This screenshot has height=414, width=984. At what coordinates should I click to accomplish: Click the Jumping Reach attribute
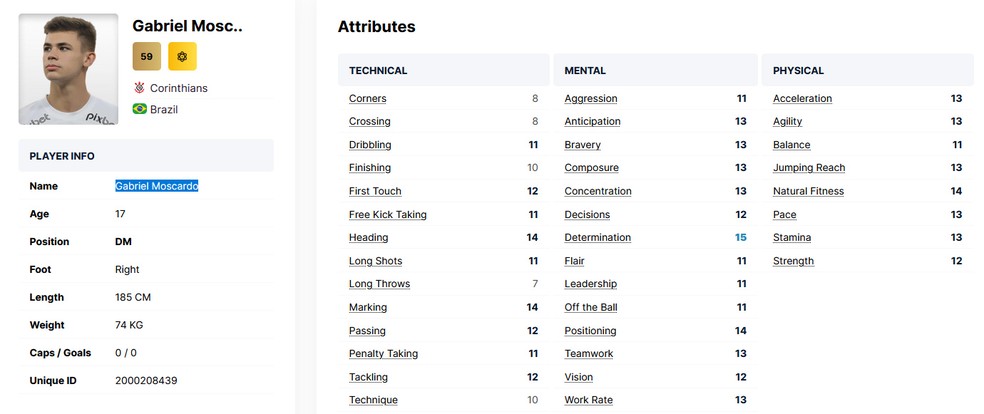click(x=808, y=168)
